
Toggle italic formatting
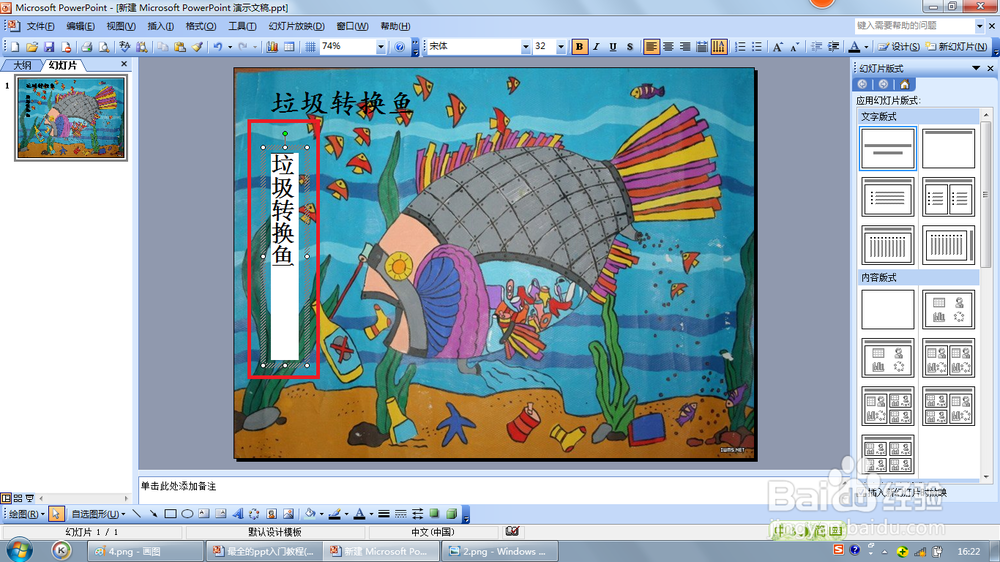(x=596, y=47)
